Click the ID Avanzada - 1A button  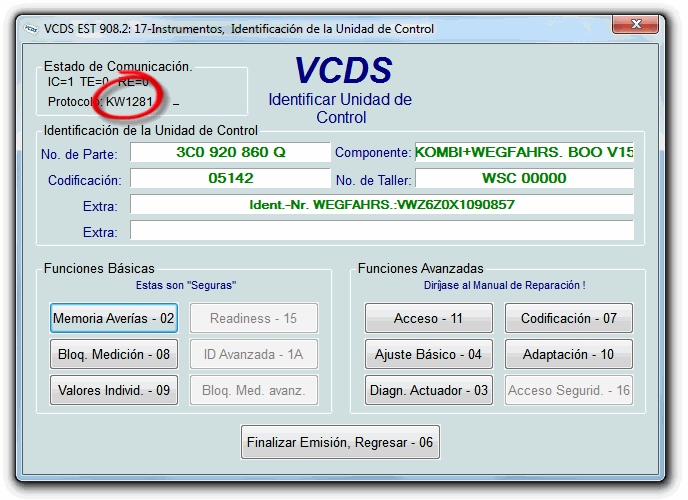coord(254,354)
